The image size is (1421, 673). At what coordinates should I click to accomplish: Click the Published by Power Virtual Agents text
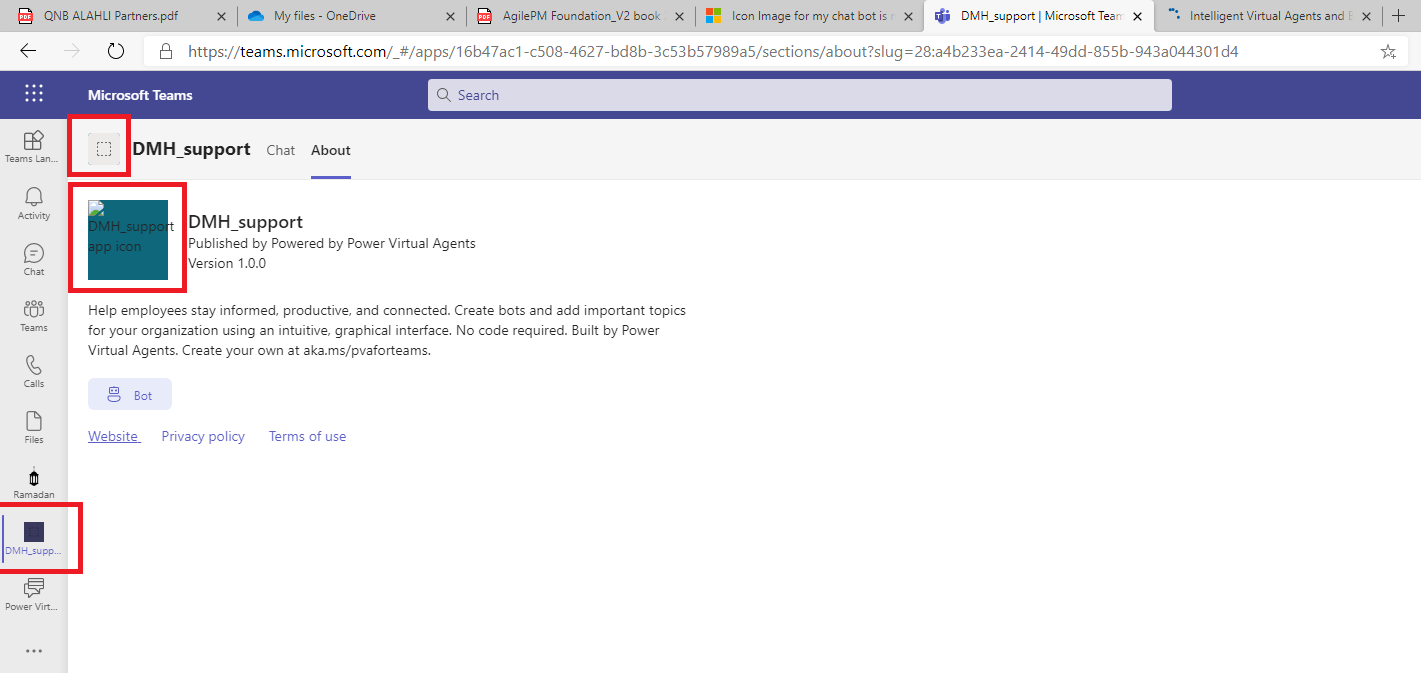coord(332,243)
